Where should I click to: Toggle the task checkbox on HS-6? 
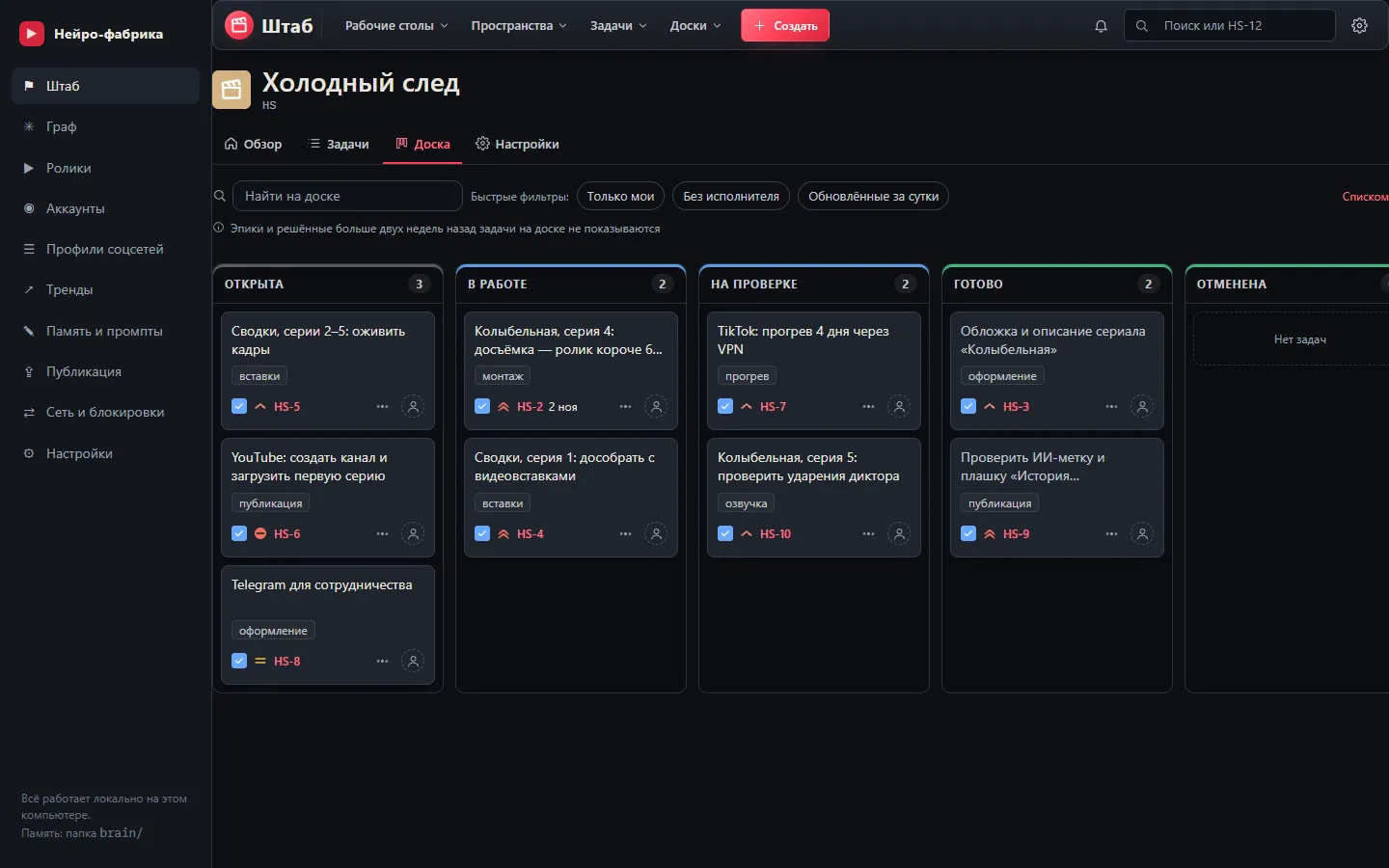[239, 534]
